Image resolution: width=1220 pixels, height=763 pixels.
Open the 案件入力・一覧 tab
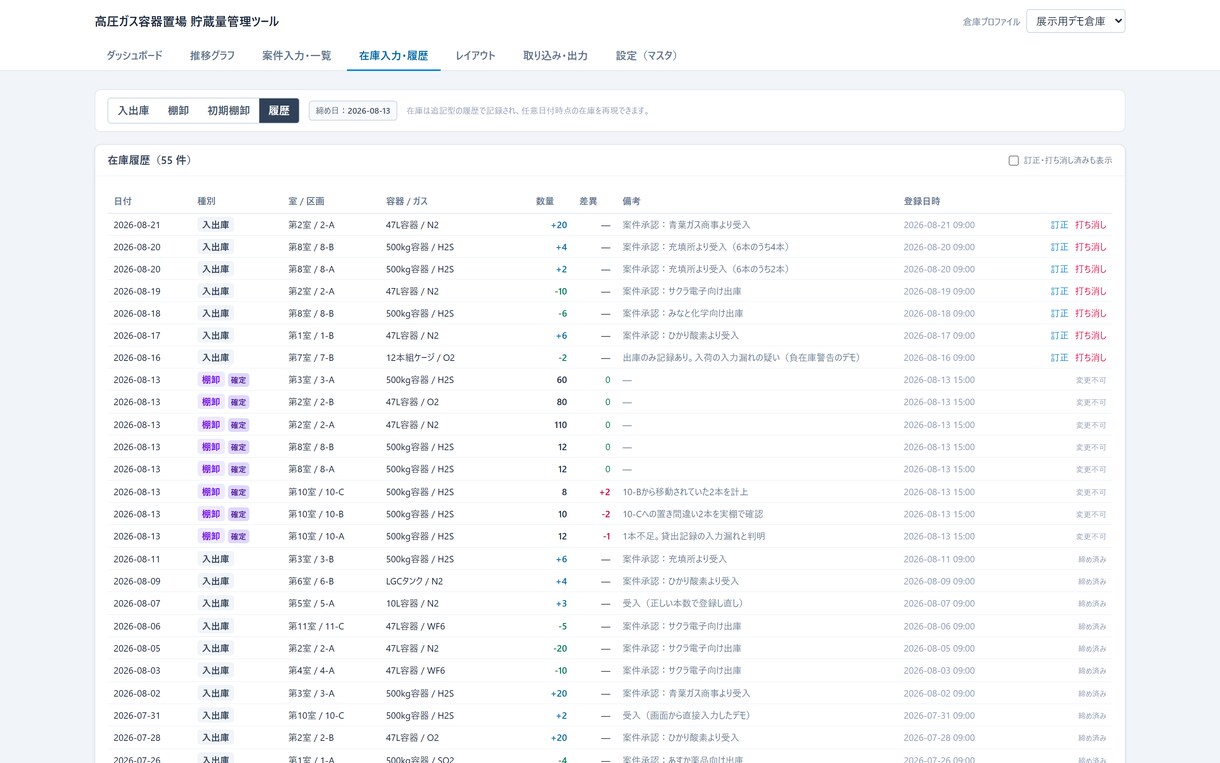pos(297,56)
